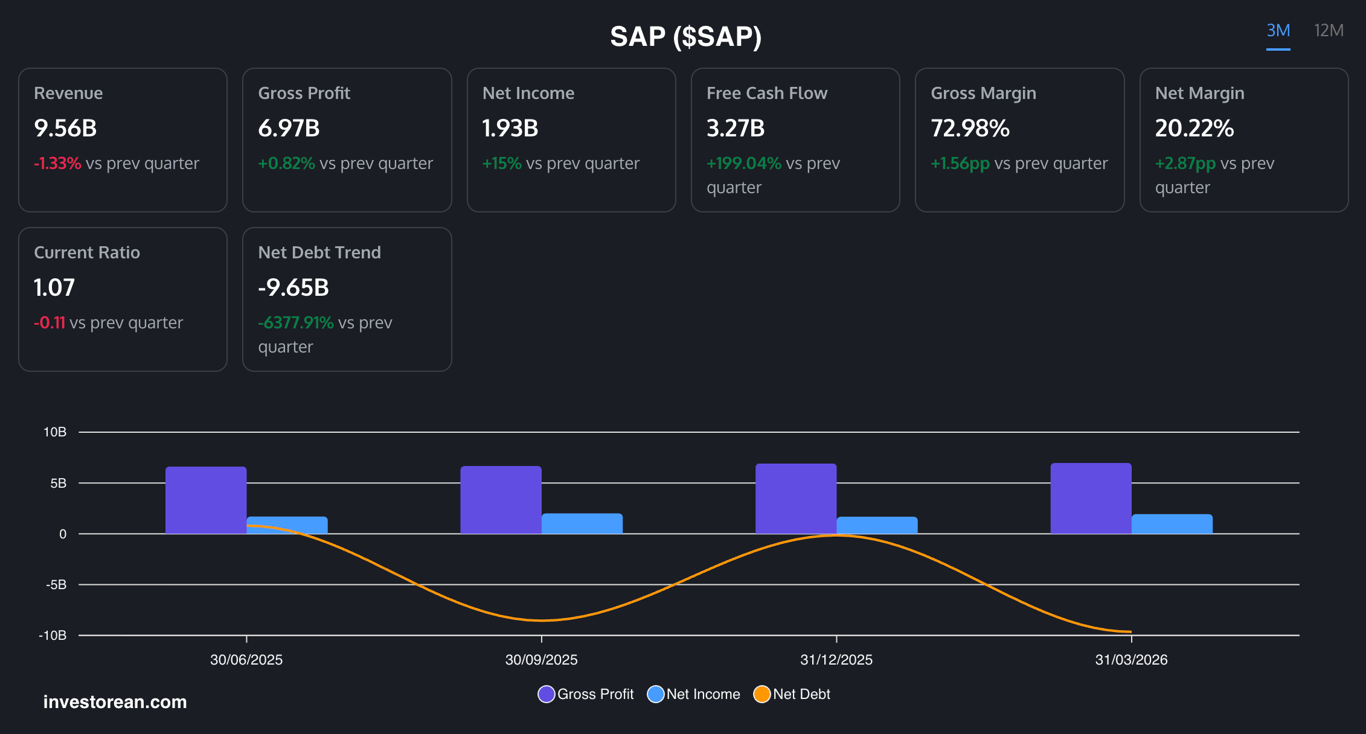Click the 3.27B free cash flow value
1366x734 pixels.
tap(736, 128)
